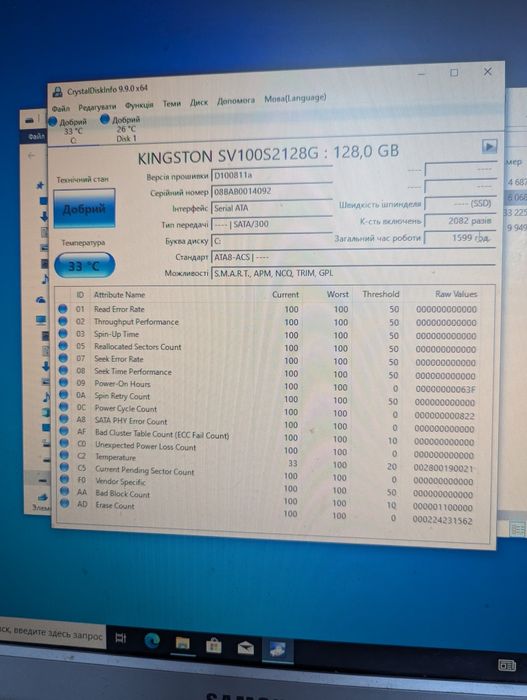
Task: Click the SATA/300 transfer mode field
Action: [x=272, y=224]
